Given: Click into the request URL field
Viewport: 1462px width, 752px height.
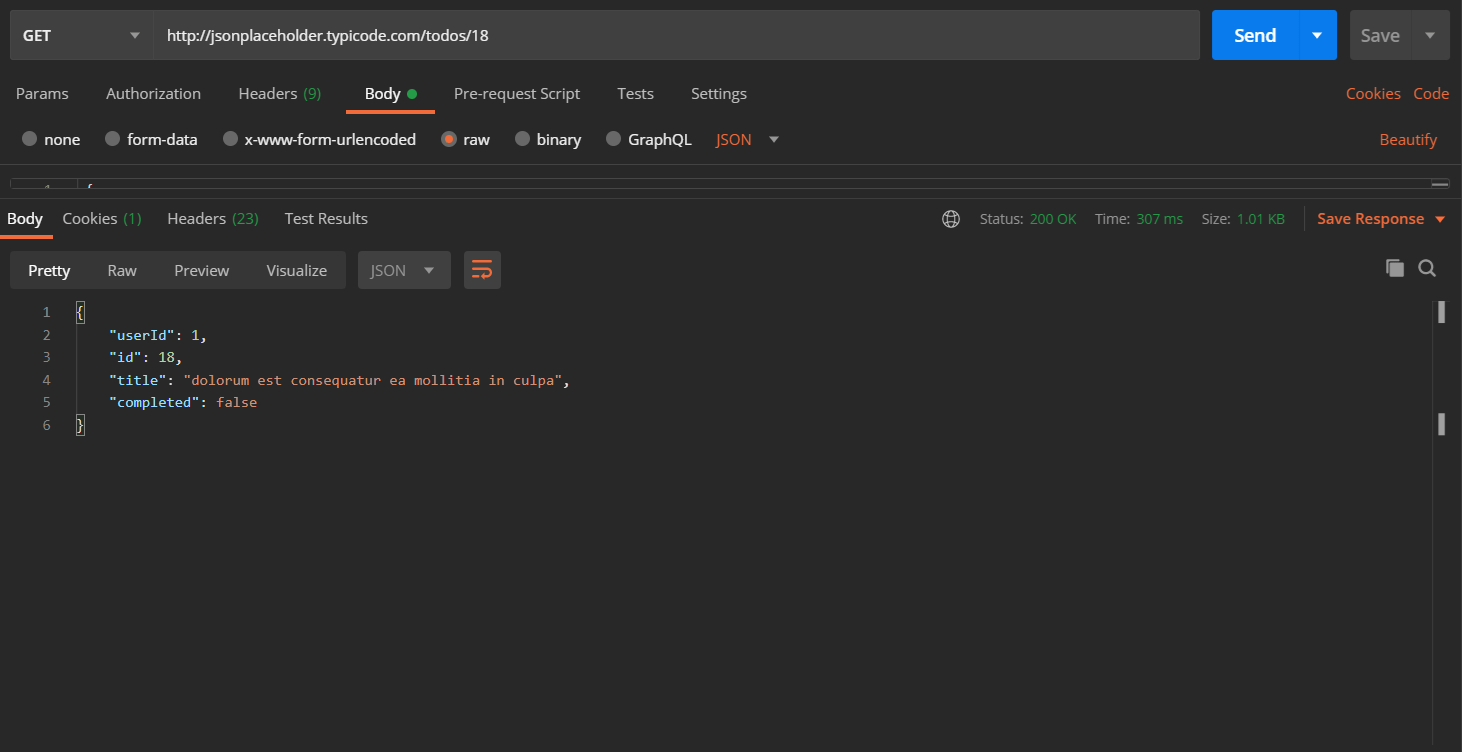Looking at the screenshot, I should click(x=677, y=35).
